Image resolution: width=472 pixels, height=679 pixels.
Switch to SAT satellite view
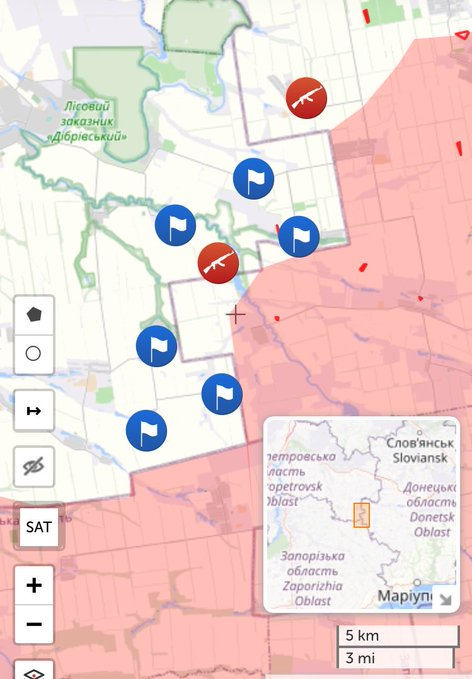(39, 527)
